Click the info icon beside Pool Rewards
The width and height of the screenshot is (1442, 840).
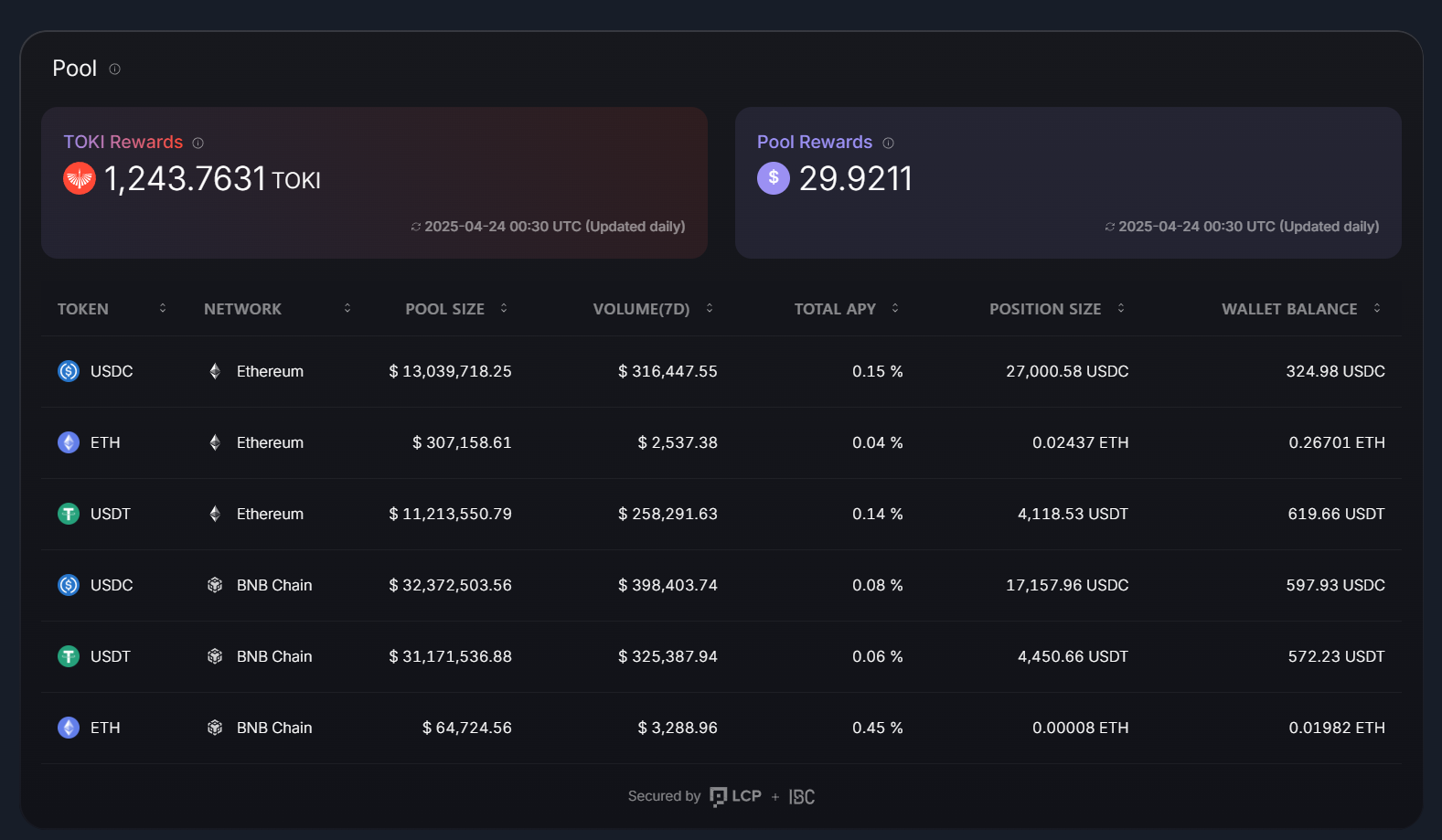[888, 143]
